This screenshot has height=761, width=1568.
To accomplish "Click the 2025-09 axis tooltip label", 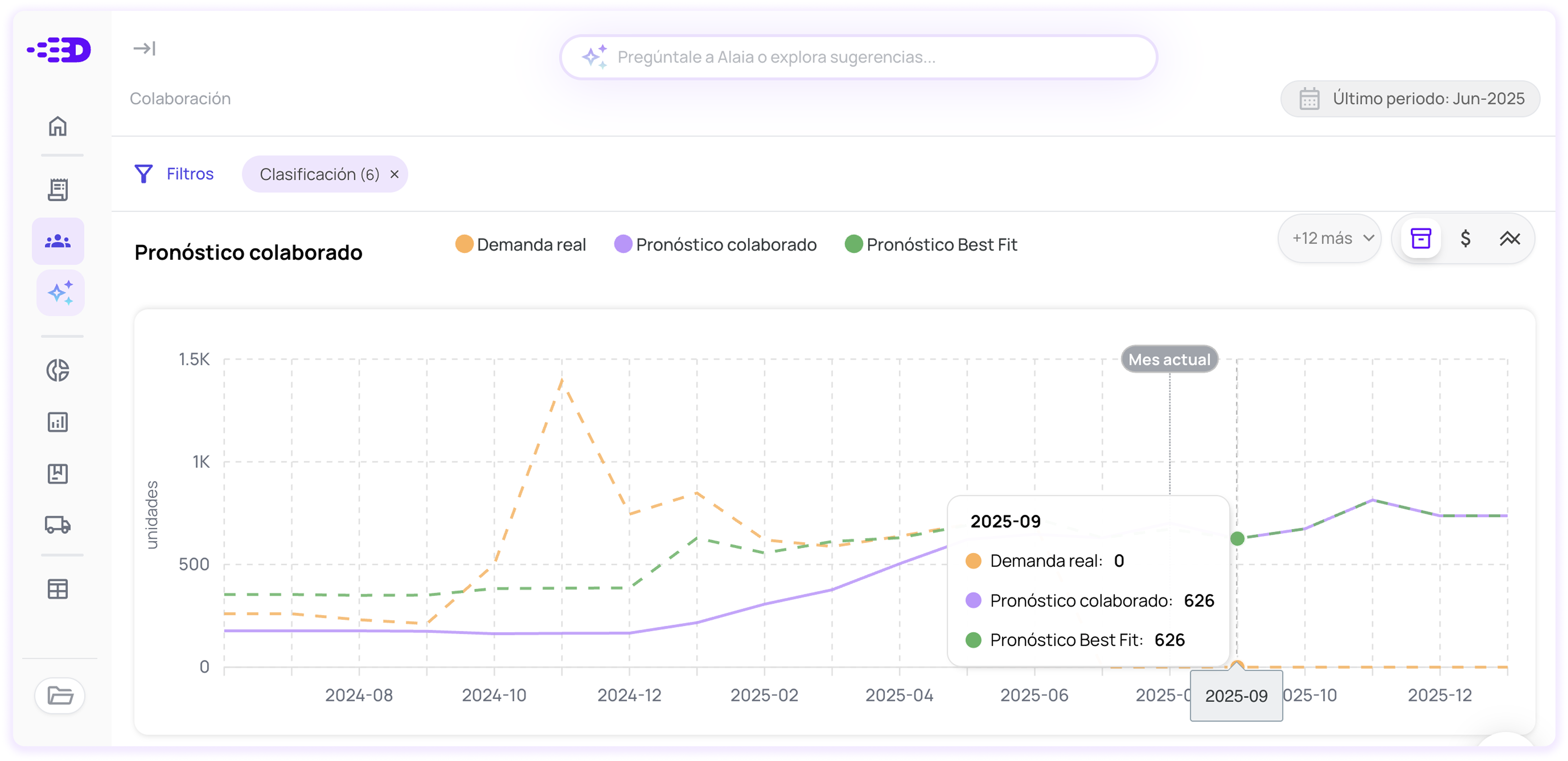I will [1236, 695].
